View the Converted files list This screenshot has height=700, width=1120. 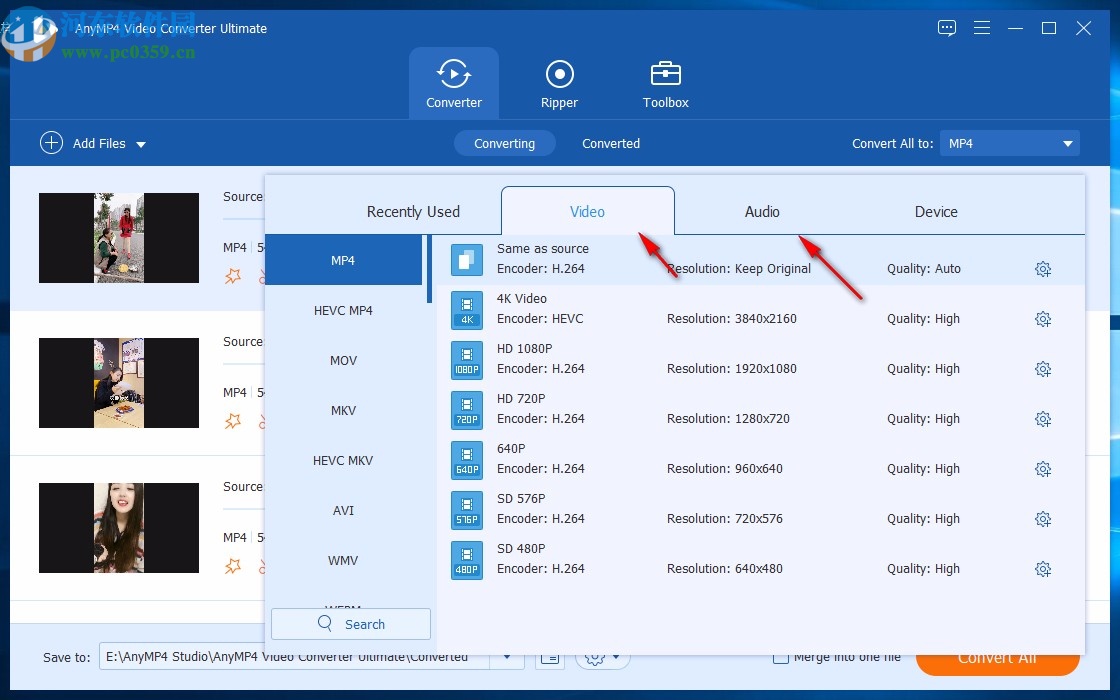click(610, 143)
